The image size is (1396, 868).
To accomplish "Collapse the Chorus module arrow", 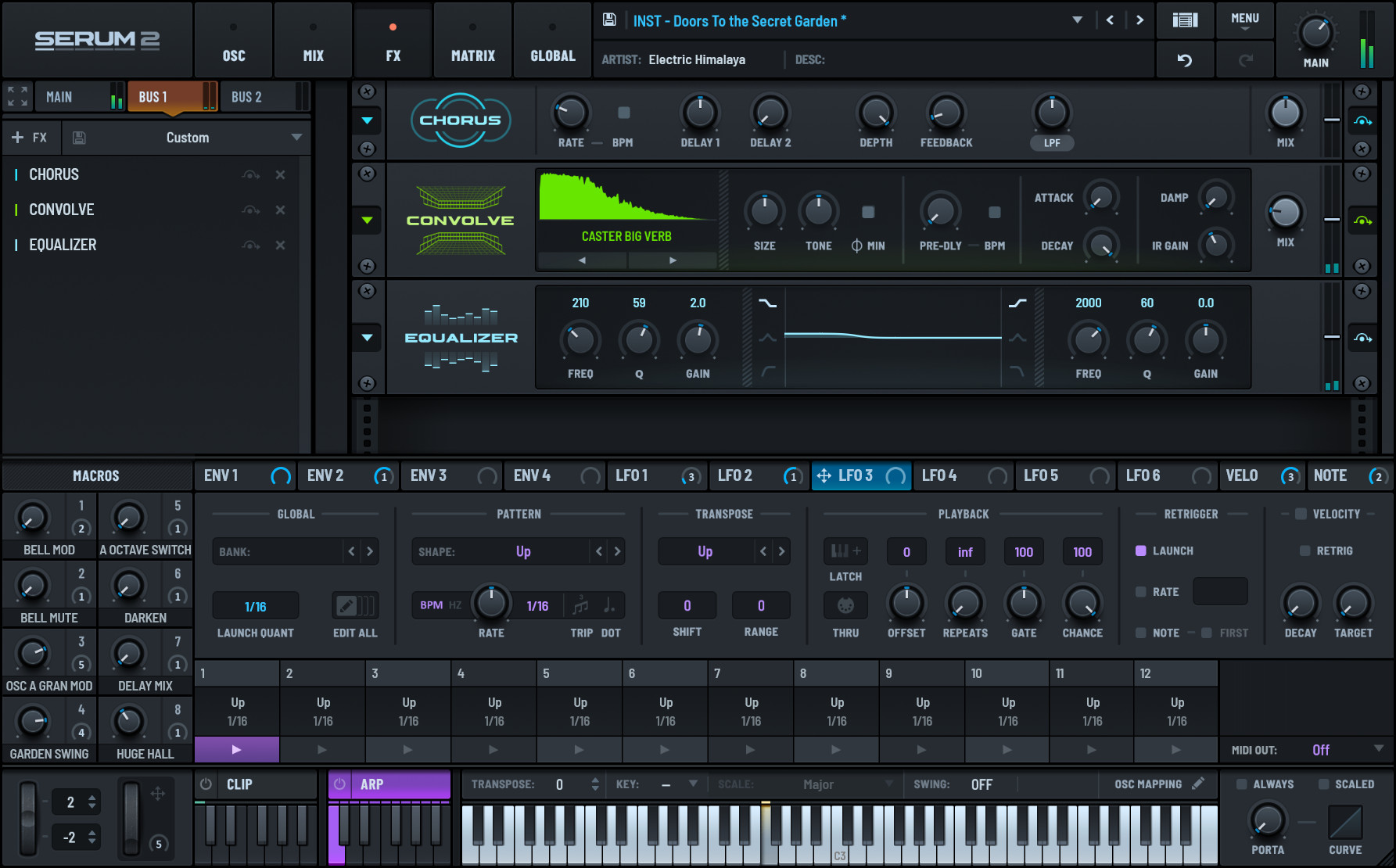I will (x=367, y=121).
